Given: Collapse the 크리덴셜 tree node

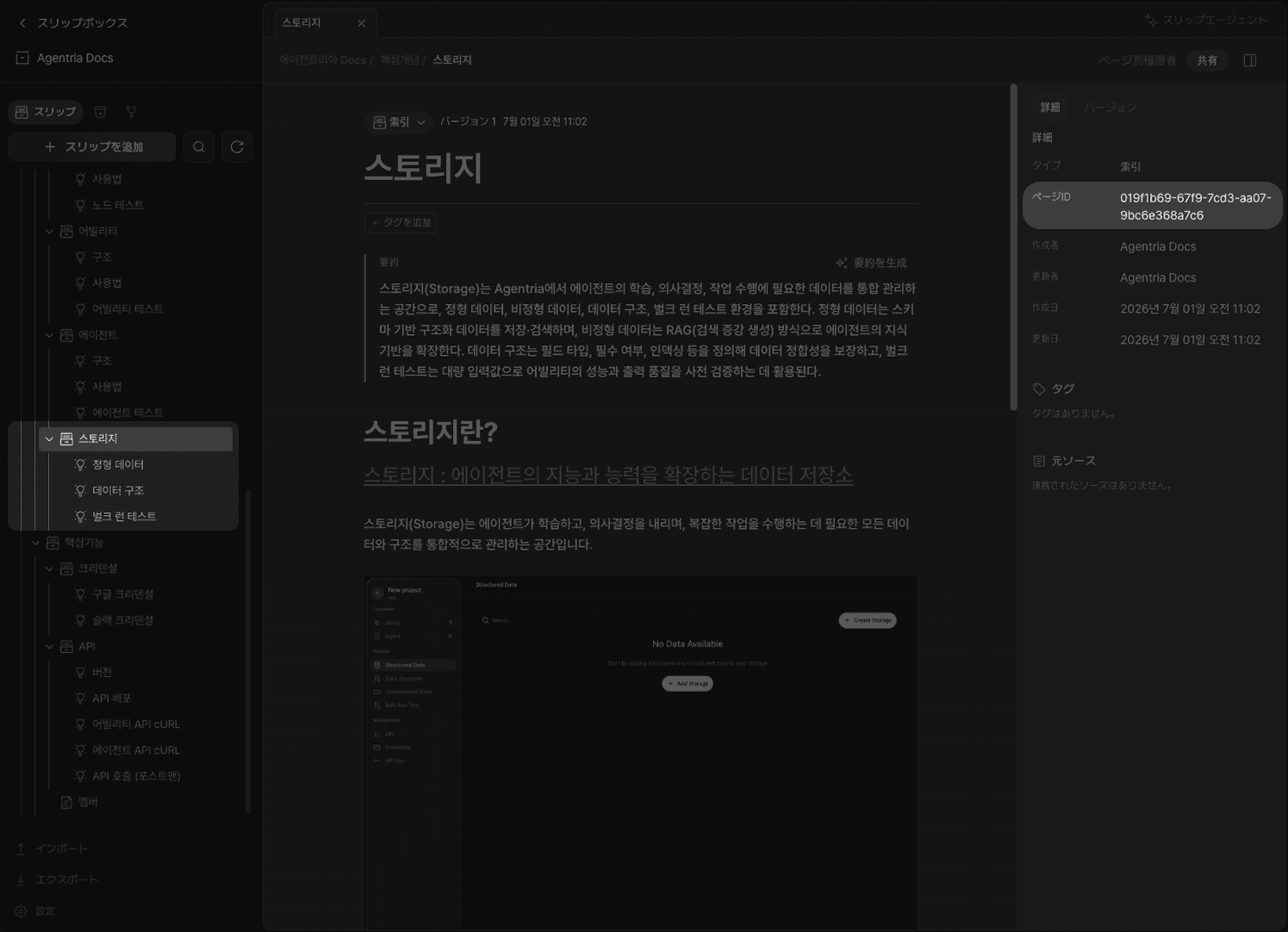Looking at the screenshot, I should pos(49,569).
